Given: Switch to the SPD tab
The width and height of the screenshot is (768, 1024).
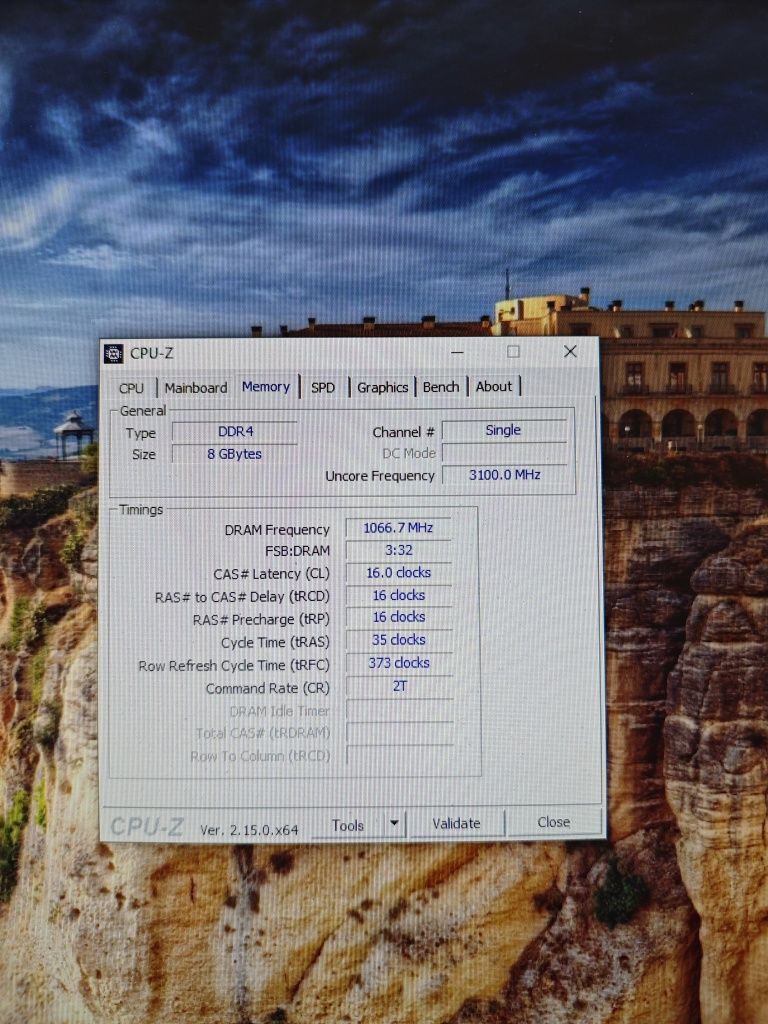Looking at the screenshot, I should [x=323, y=387].
